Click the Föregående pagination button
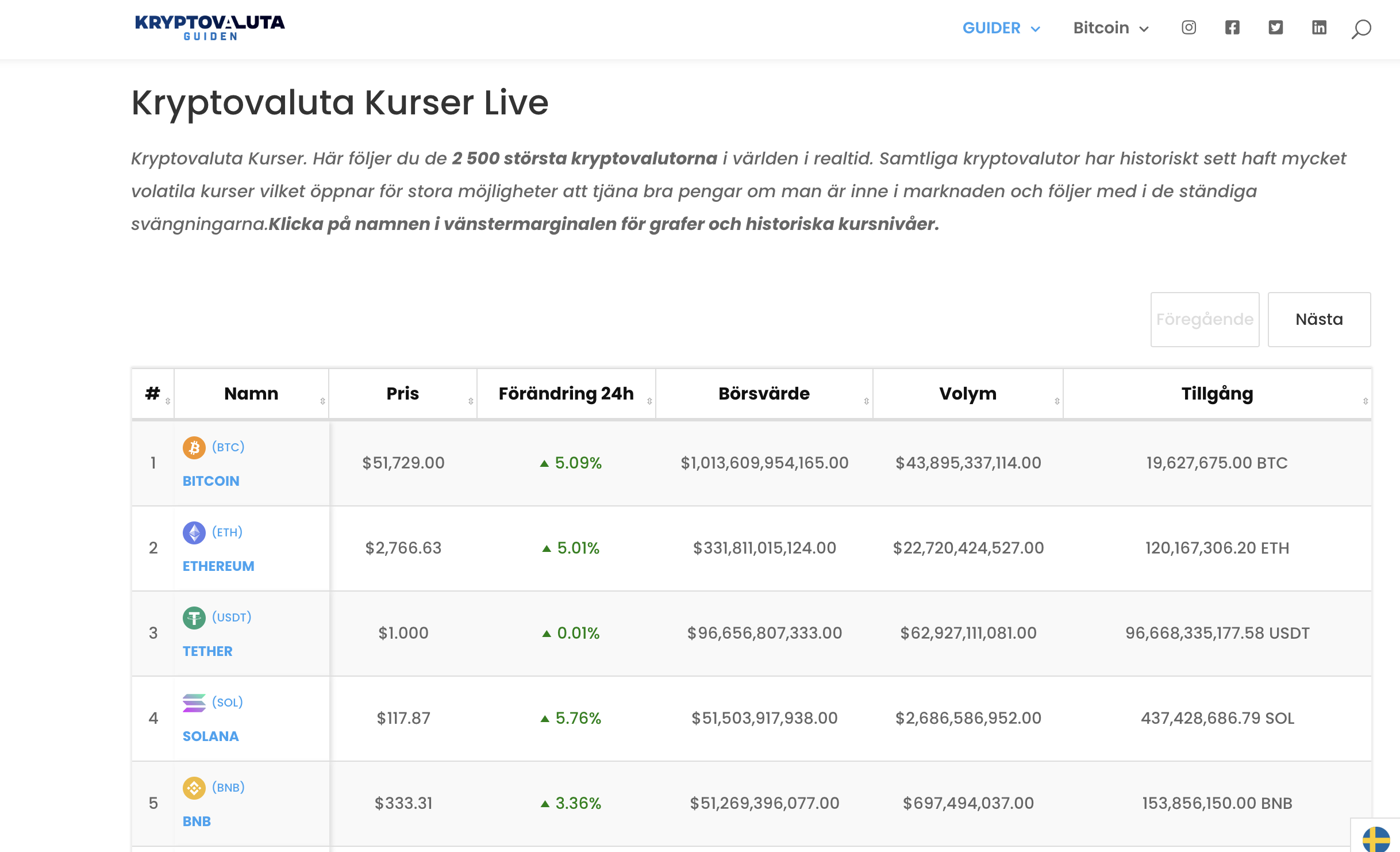The height and width of the screenshot is (852, 1400). [x=1205, y=320]
